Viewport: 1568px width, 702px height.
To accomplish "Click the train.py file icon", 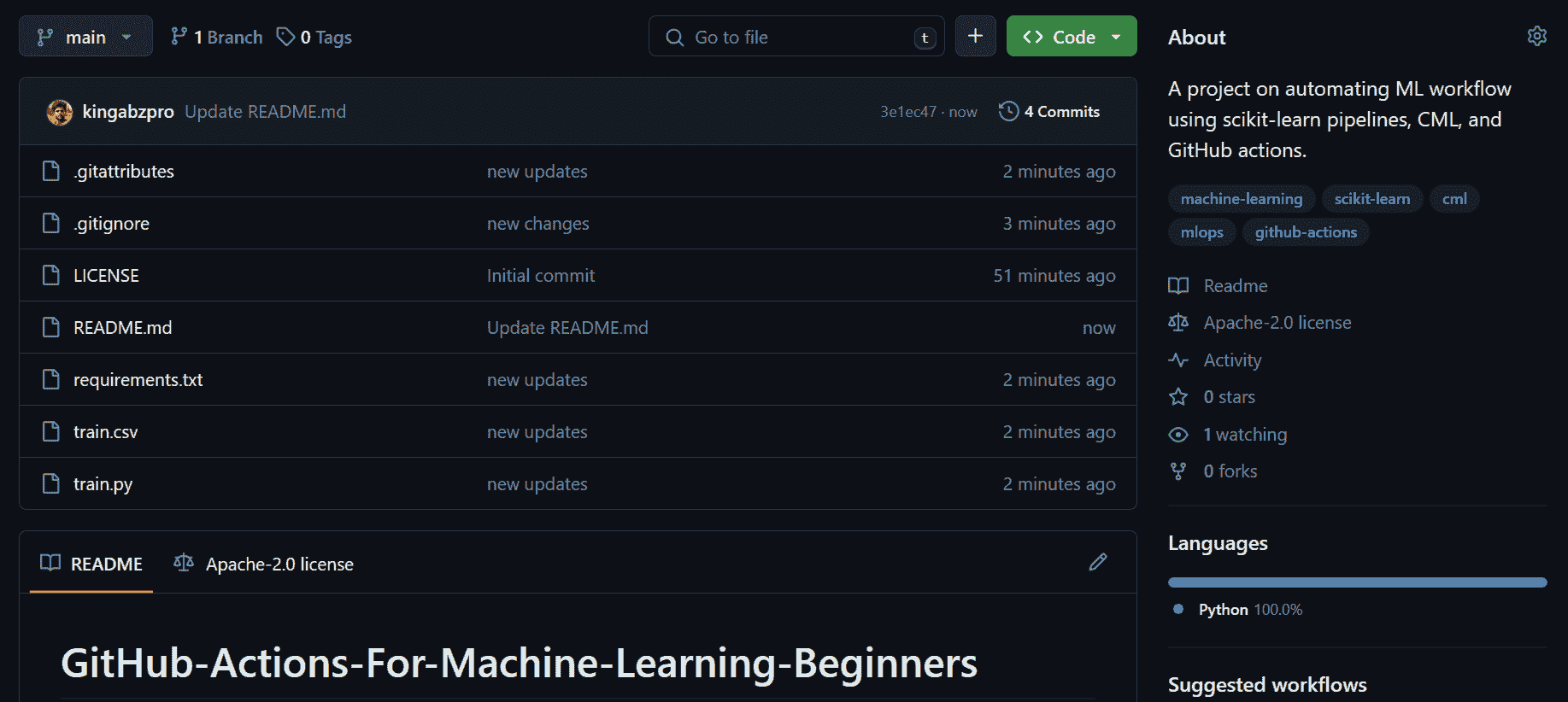I will 51,483.
